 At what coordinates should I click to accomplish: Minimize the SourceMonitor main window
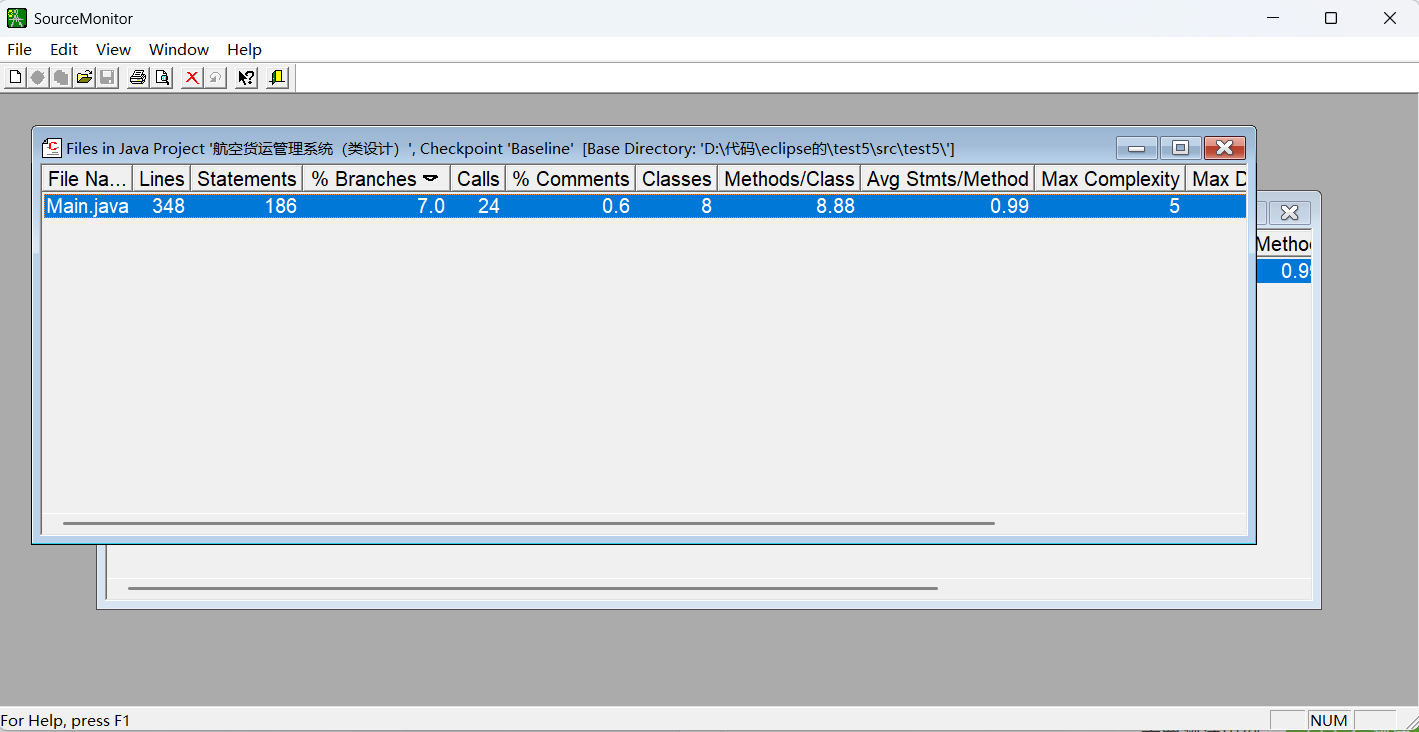[x=1273, y=18]
